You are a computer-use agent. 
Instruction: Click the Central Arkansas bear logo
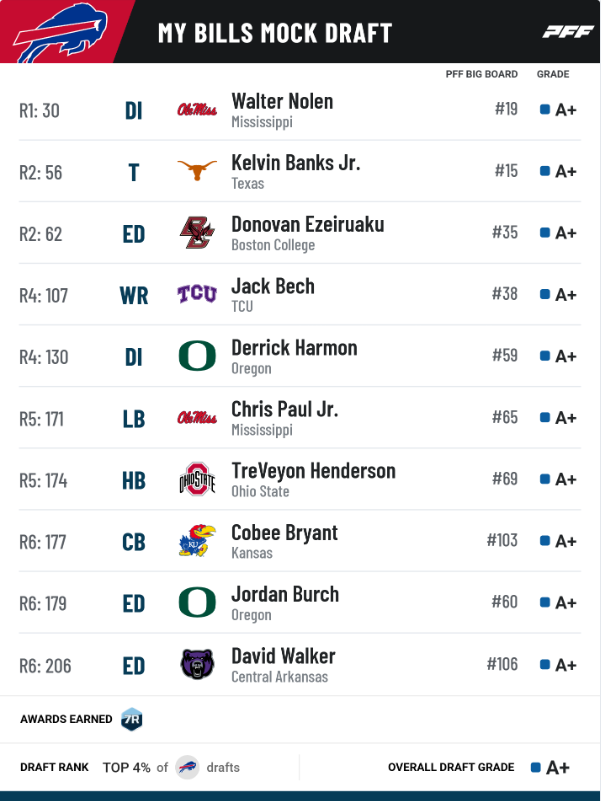click(x=197, y=664)
